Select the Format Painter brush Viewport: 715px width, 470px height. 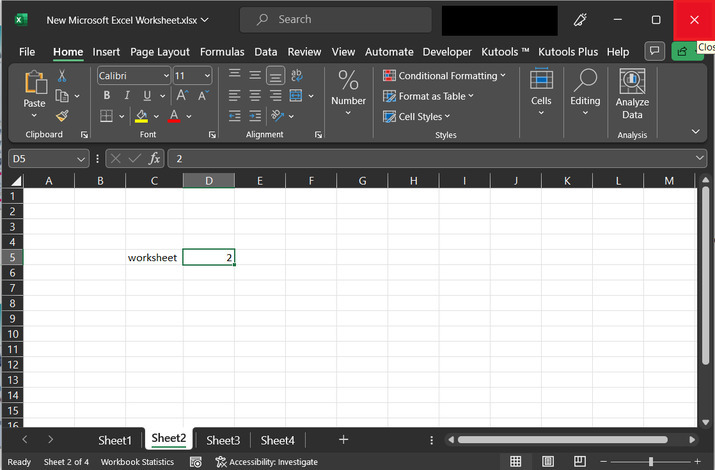click(x=62, y=116)
